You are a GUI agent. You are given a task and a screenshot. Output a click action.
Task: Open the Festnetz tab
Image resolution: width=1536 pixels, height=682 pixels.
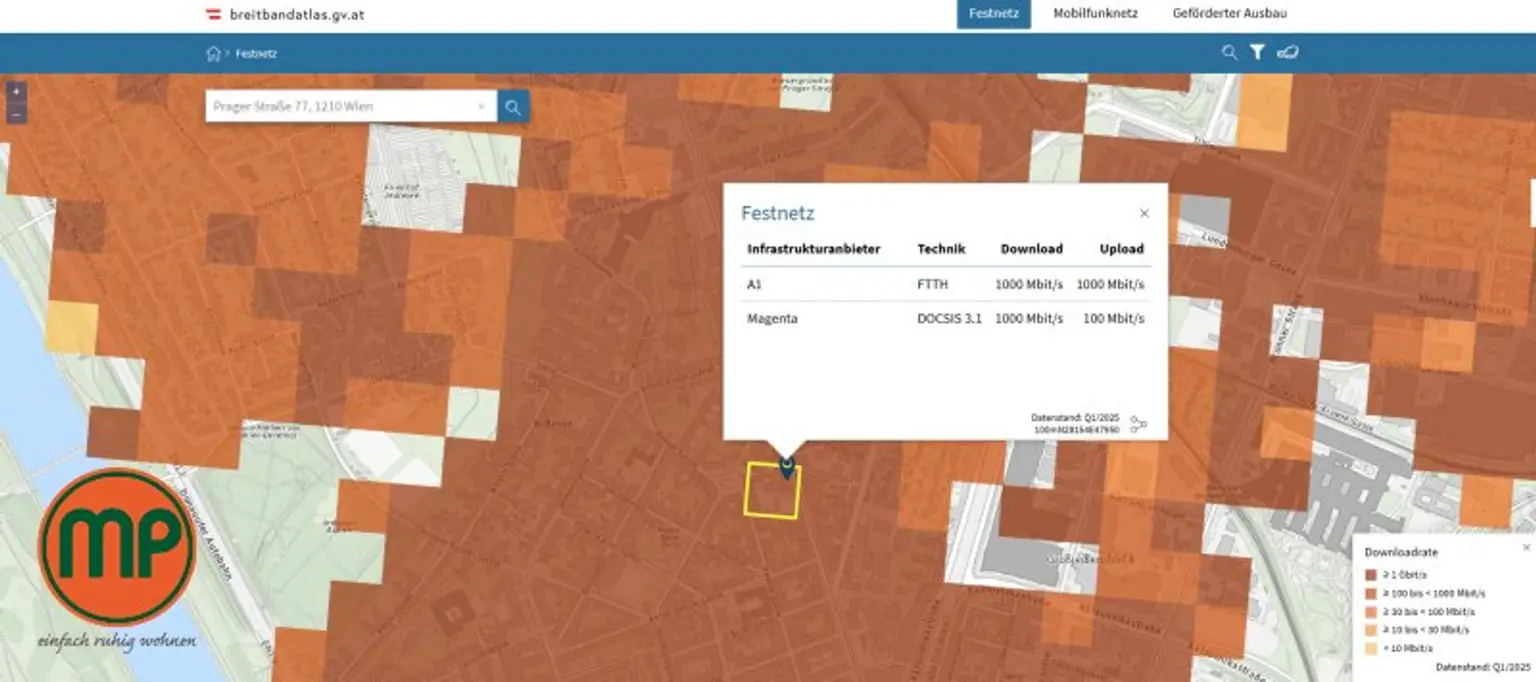(x=993, y=14)
